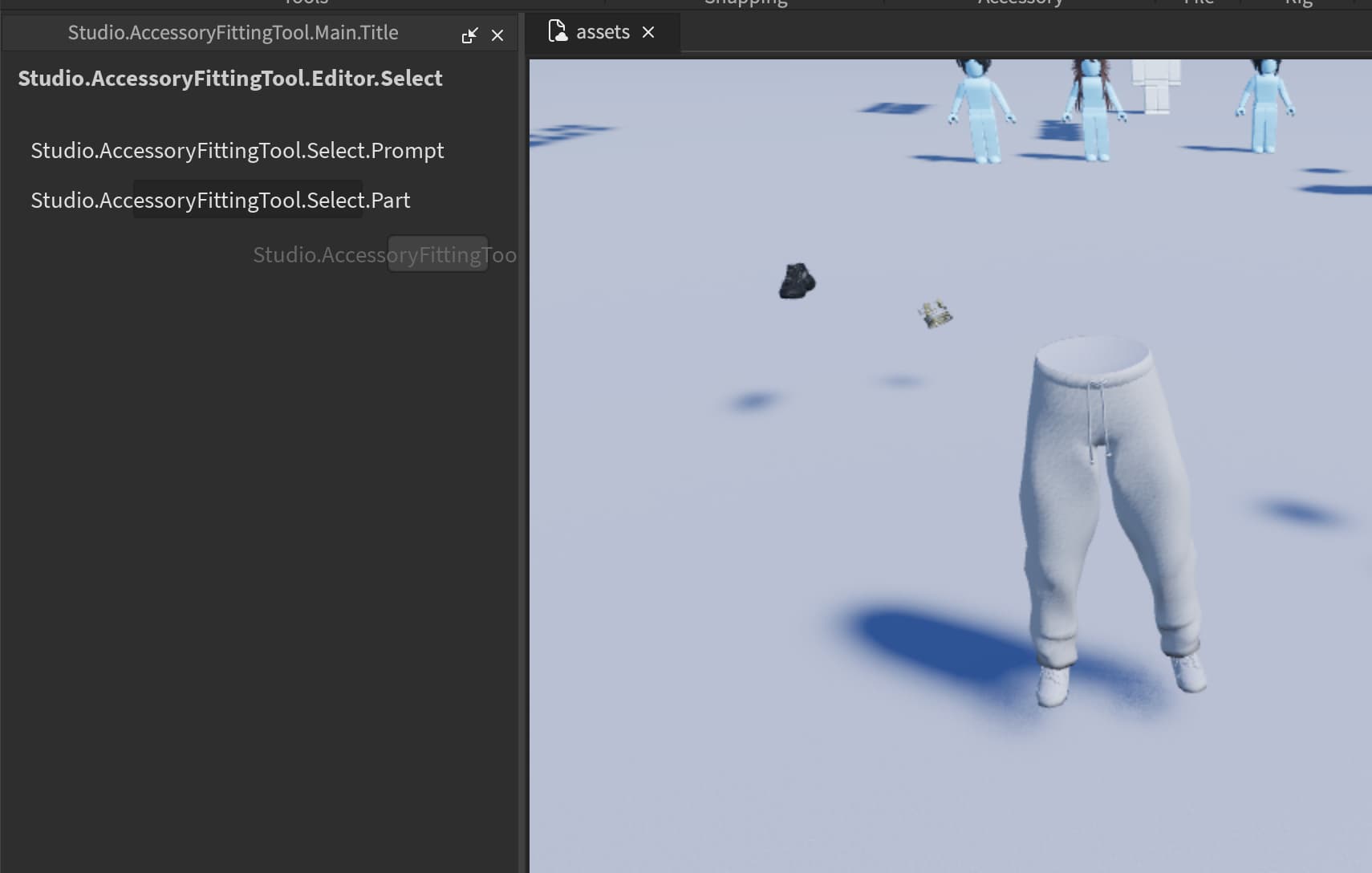This screenshot has height=873, width=1372.
Task: Open the Accessory ribbon section
Action: point(1021,2)
